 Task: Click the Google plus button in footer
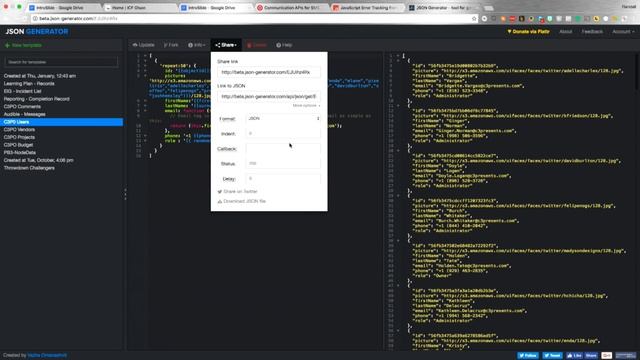[x=607, y=356]
